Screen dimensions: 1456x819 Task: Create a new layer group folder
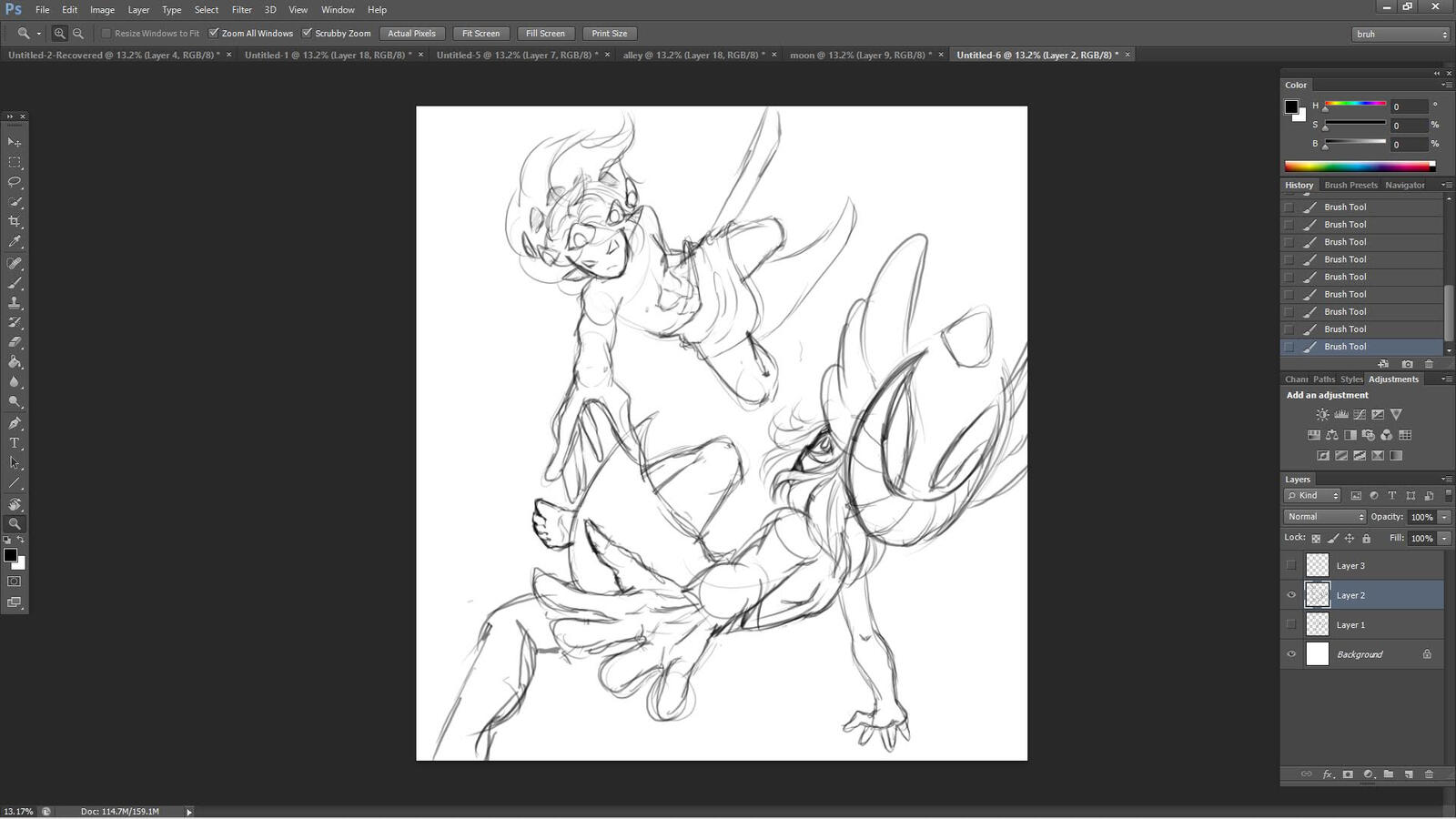pyautogui.click(x=1389, y=774)
